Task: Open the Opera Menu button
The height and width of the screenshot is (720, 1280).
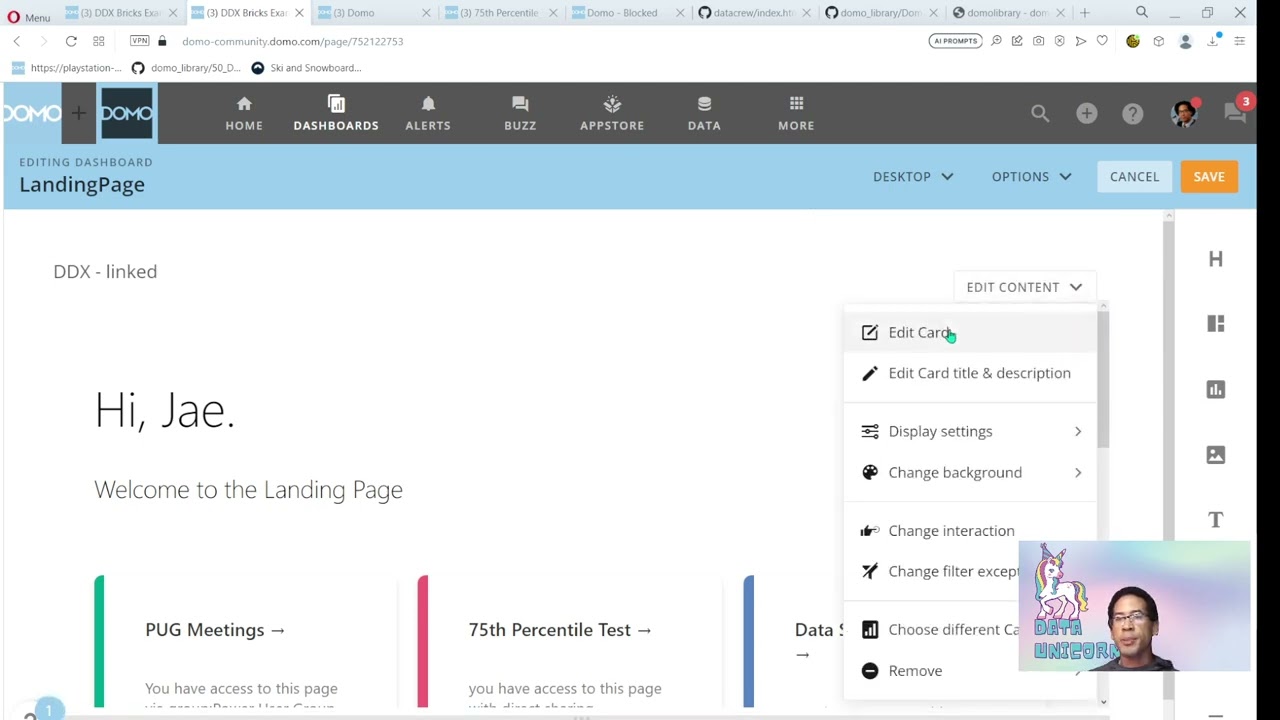Action: 29,17
